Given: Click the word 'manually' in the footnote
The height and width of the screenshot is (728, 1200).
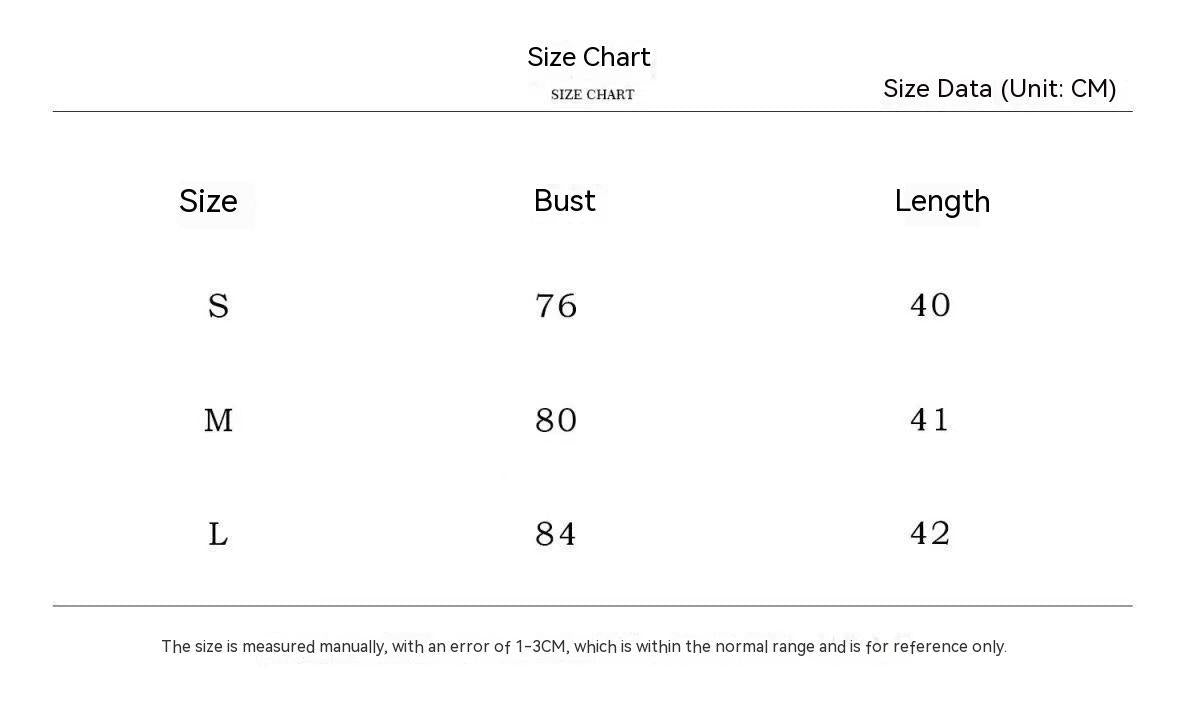Looking at the screenshot, I should tap(352, 647).
